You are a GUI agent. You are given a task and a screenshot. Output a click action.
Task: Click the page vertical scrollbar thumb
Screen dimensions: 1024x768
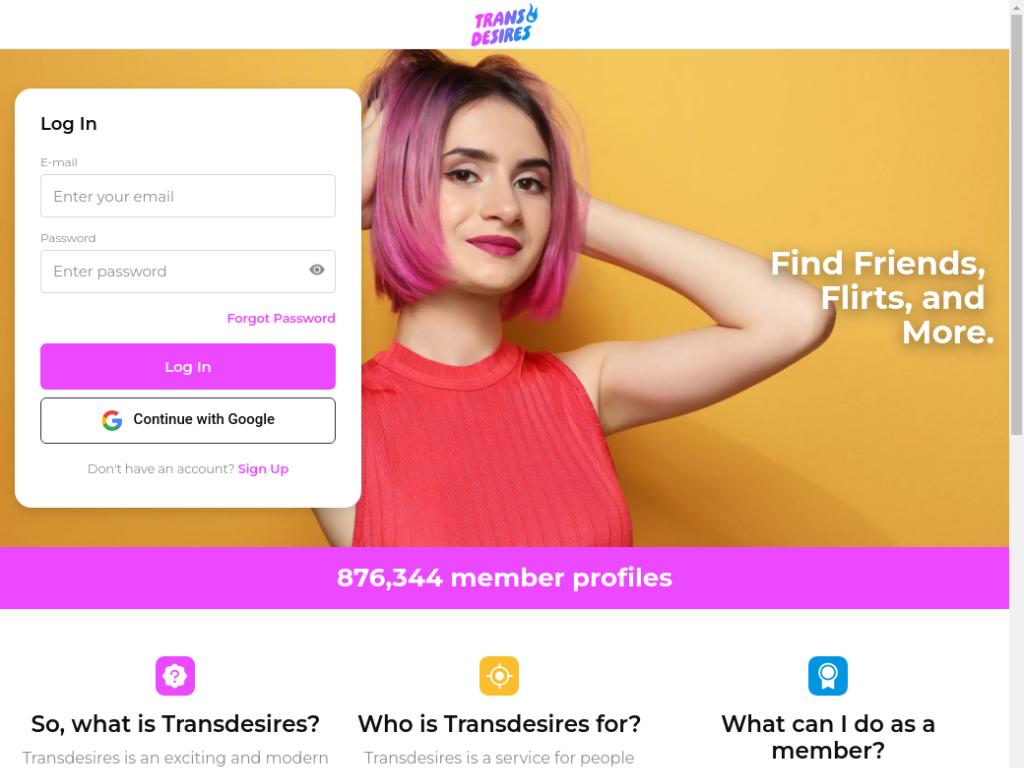pos(1016,224)
